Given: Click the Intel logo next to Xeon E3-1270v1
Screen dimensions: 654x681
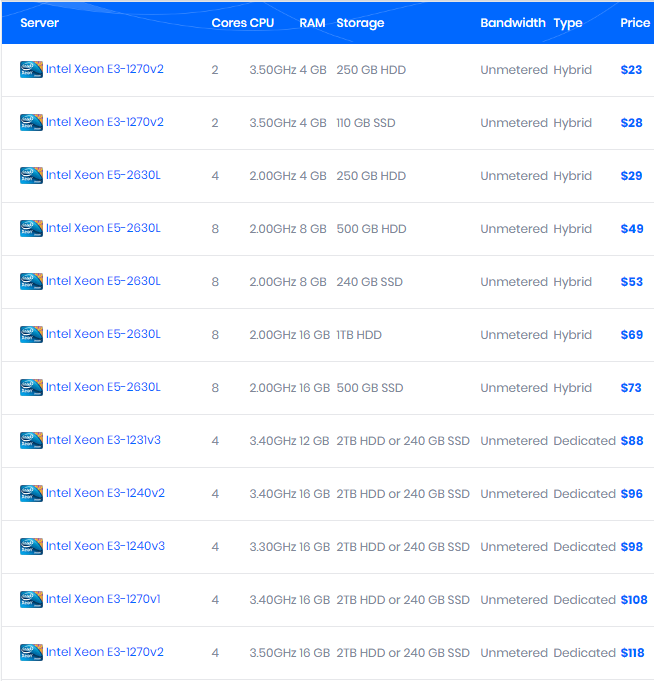Looking at the screenshot, I should pyautogui.click(x=31, y=600).
